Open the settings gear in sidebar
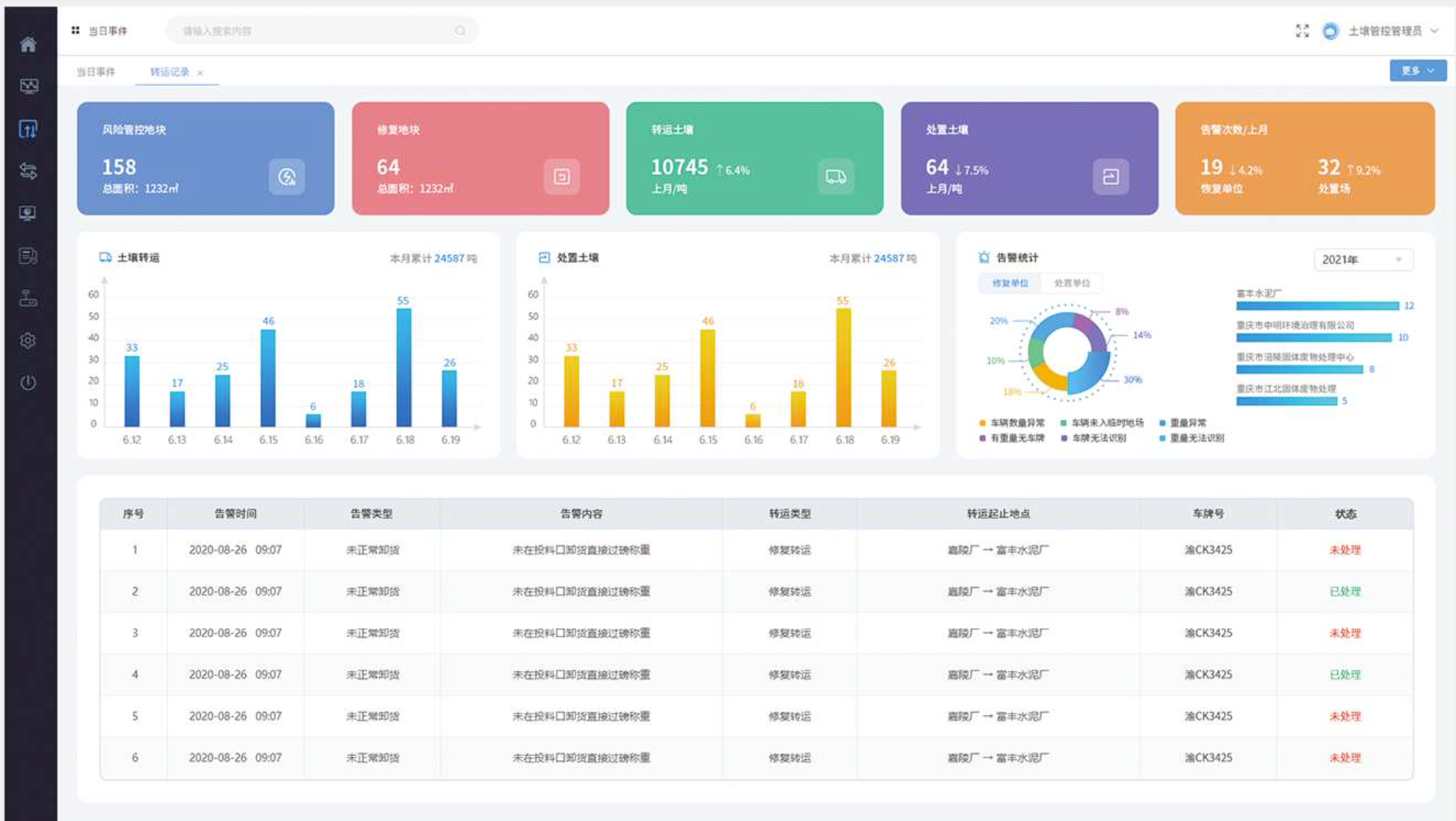The width and height of the screenshot is (1456, 821). (x=28, y=340)
